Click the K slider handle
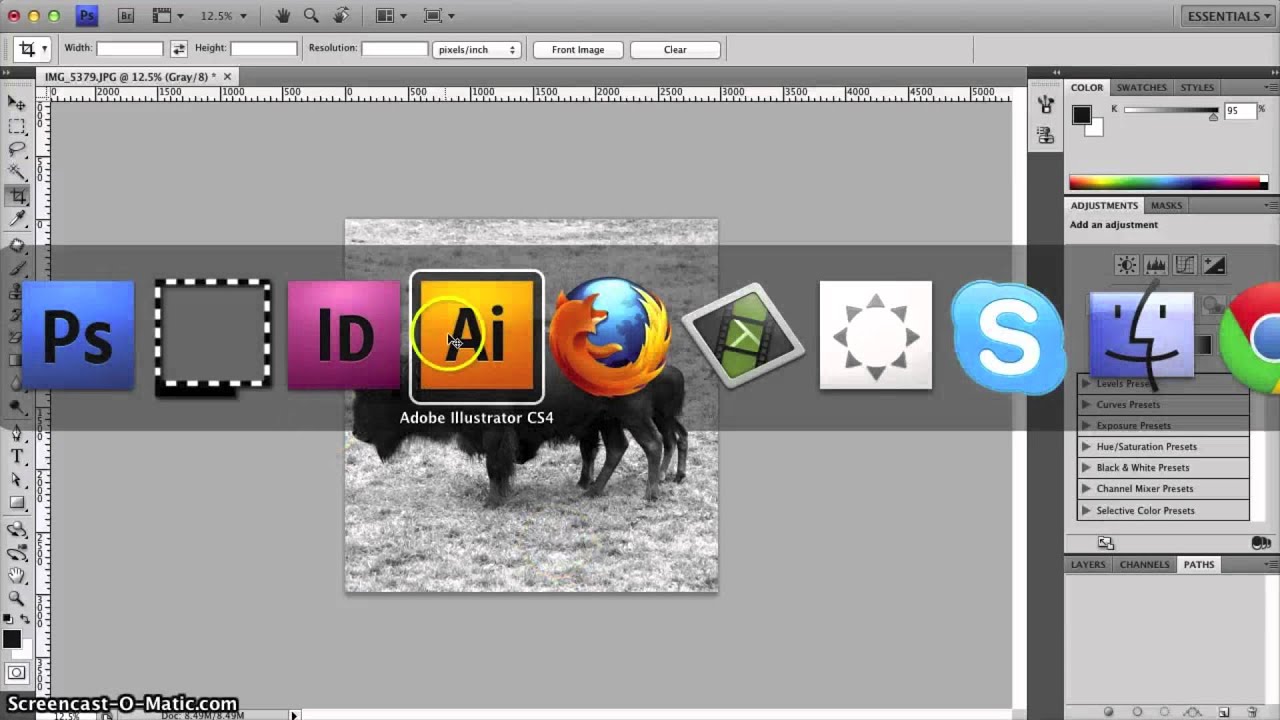Screen dimensions: 1280x720 point(1213,117)
